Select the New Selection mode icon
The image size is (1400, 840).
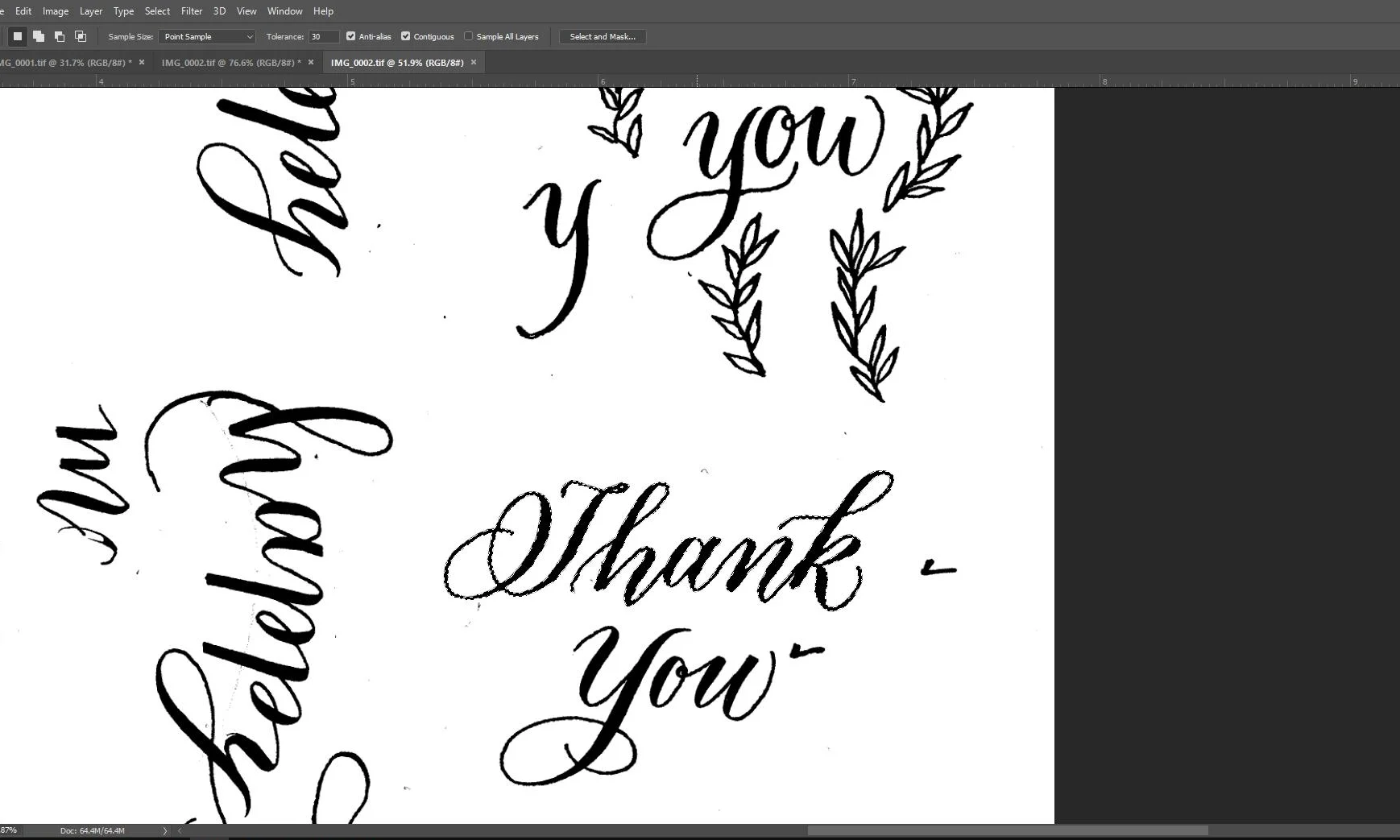[x=18, y=36]
